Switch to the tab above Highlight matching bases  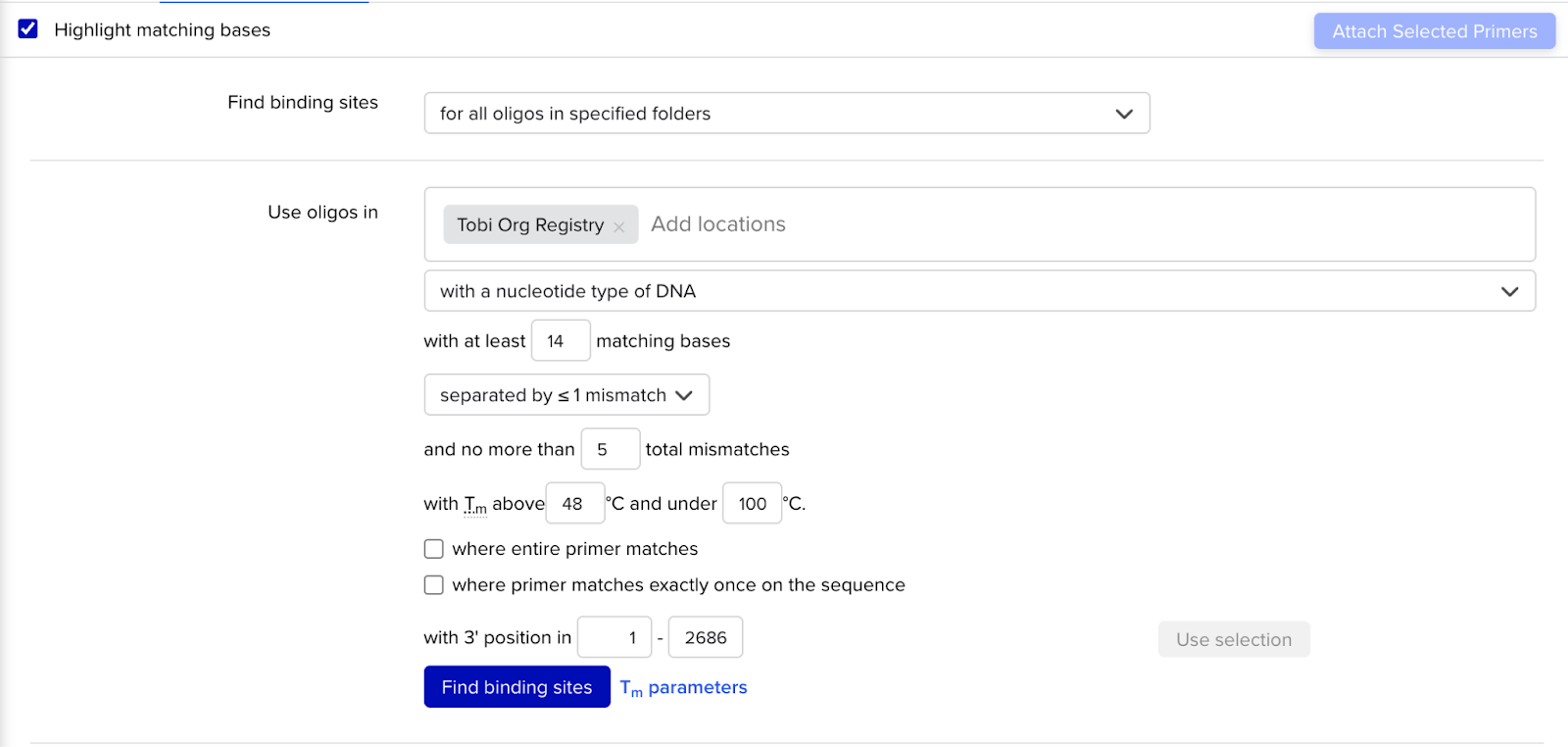pos(265,4)
